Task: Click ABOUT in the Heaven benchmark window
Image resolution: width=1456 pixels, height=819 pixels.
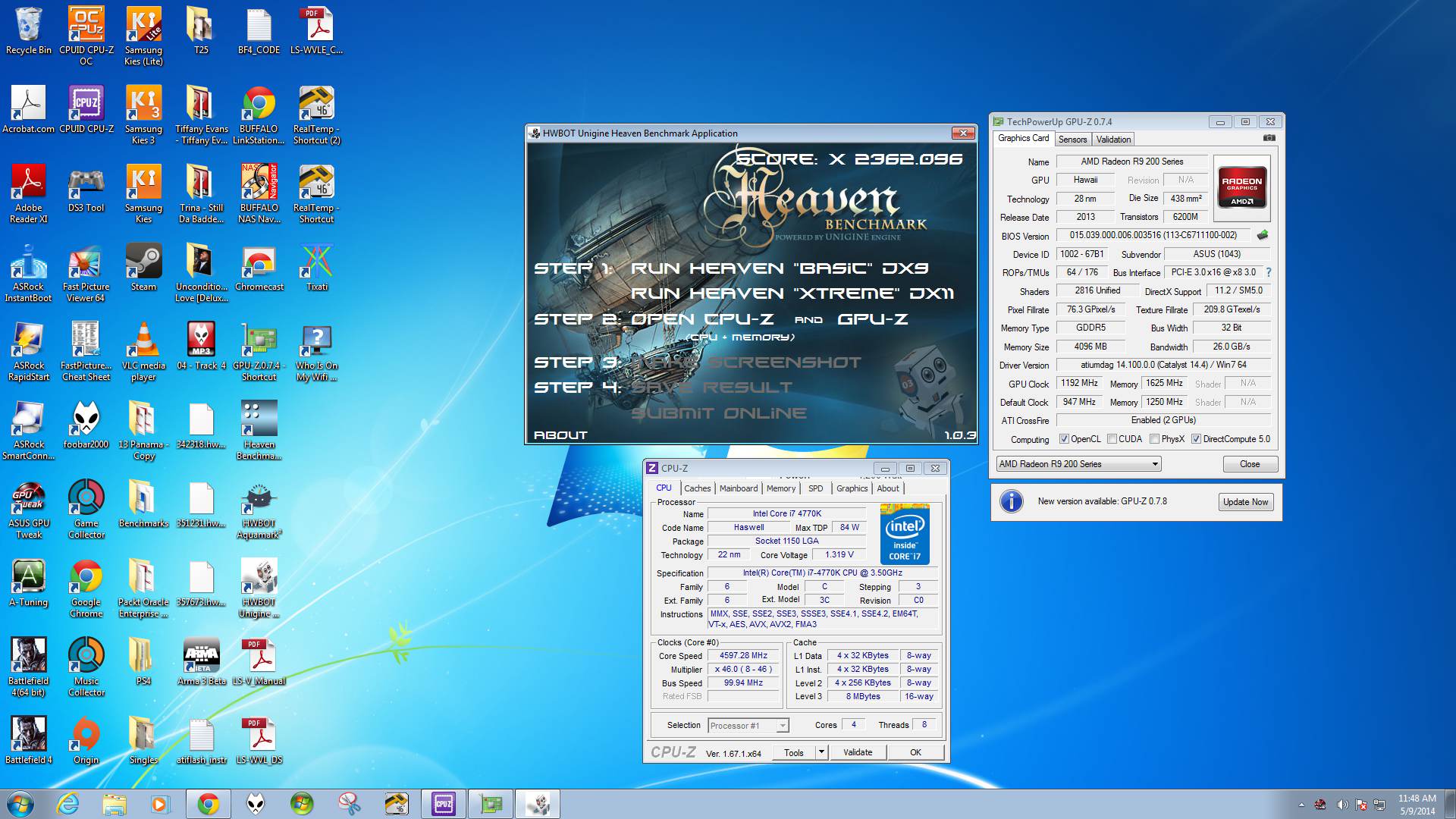Action: pyautogui.click(x=560, y=435)
